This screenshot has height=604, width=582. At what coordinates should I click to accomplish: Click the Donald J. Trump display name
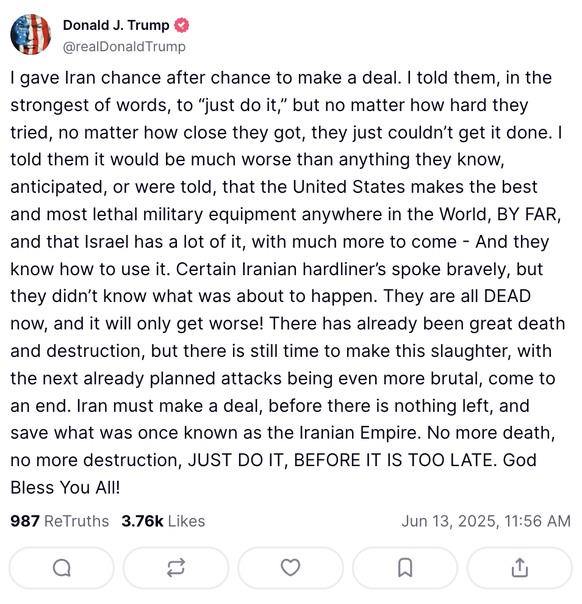(x=116, y=25)
